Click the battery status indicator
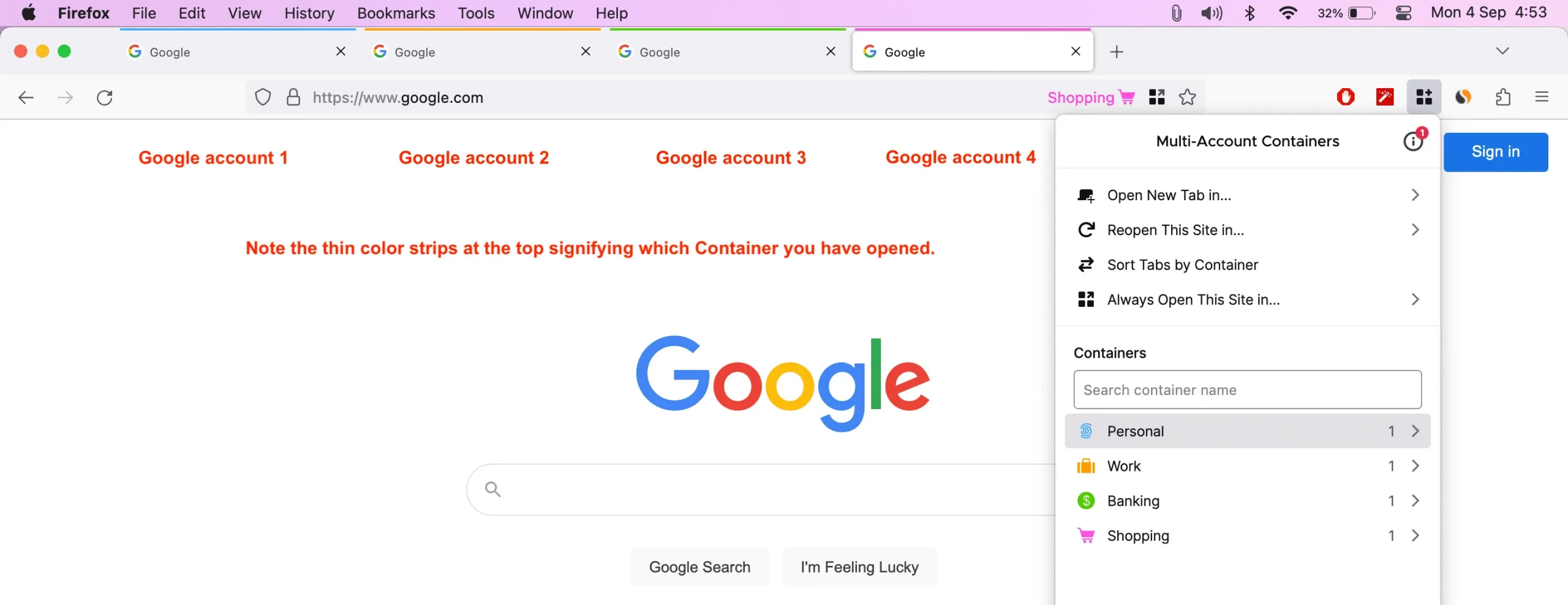1568x605 pixels. tap(1347, 13)
